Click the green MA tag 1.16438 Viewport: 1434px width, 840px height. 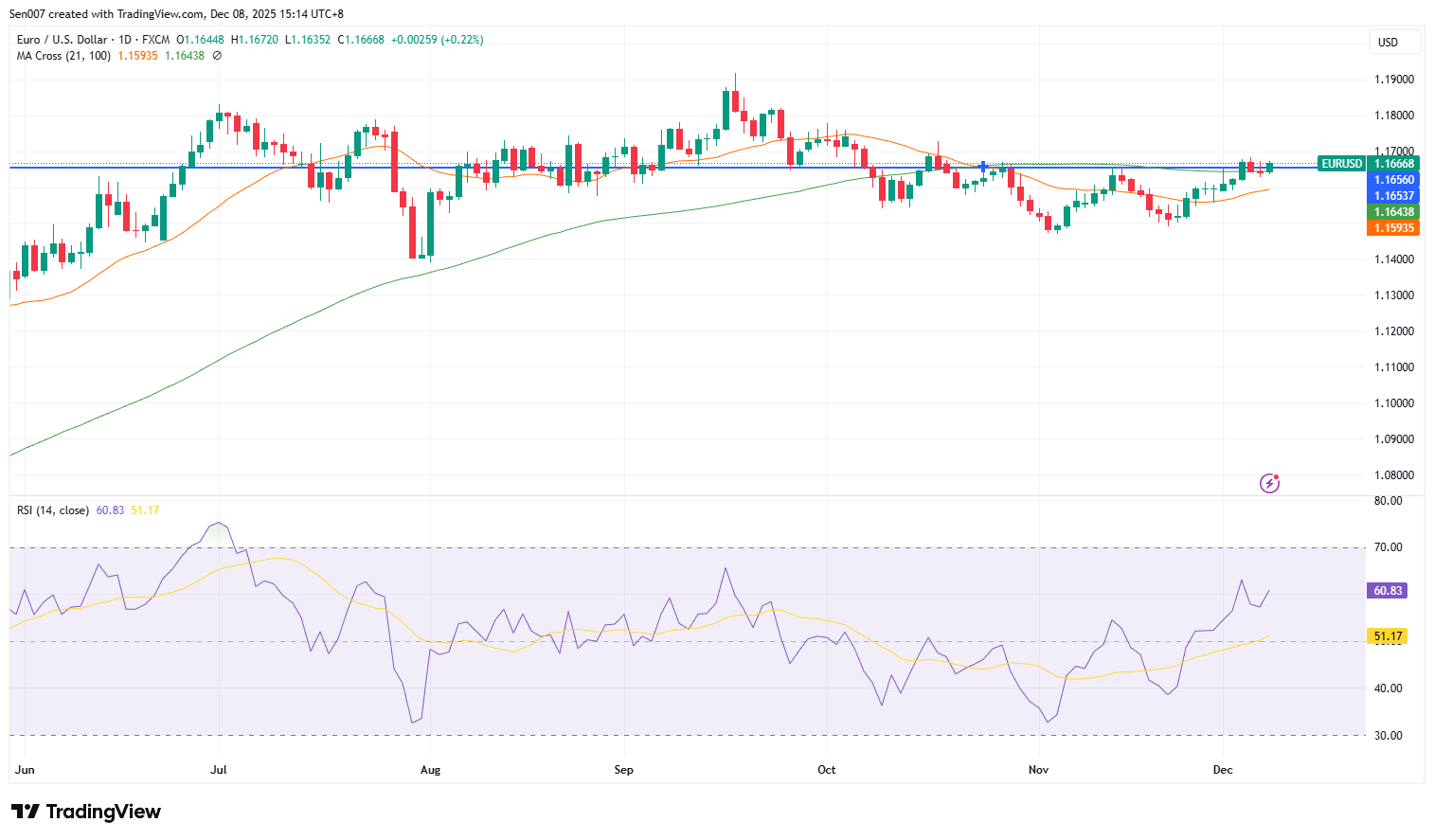(1394, 212)
